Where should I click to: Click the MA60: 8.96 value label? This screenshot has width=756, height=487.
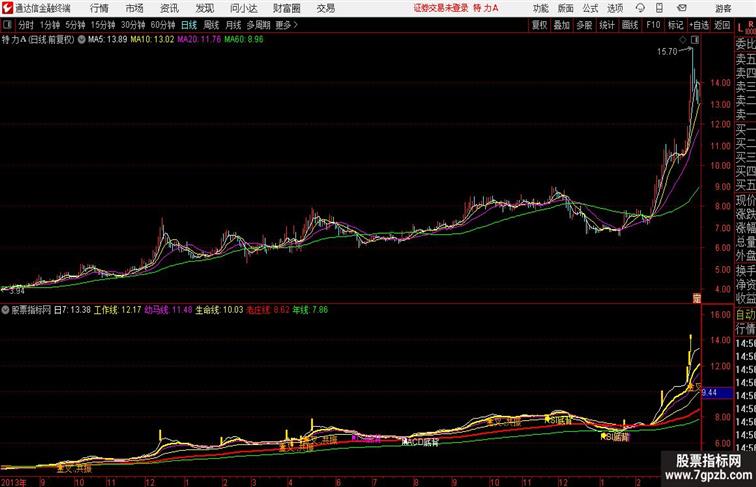pyautogui.click(x=244, y=40)
